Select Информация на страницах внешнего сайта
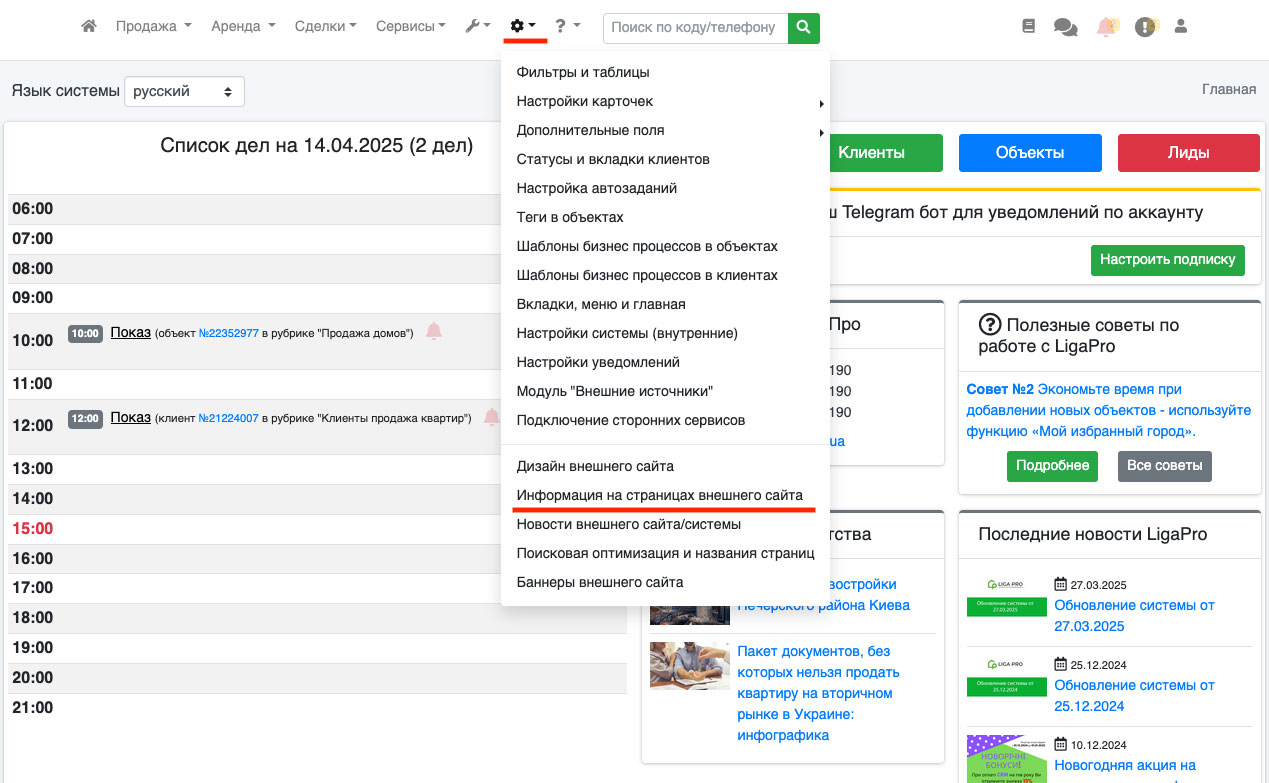 pos(659,495)
